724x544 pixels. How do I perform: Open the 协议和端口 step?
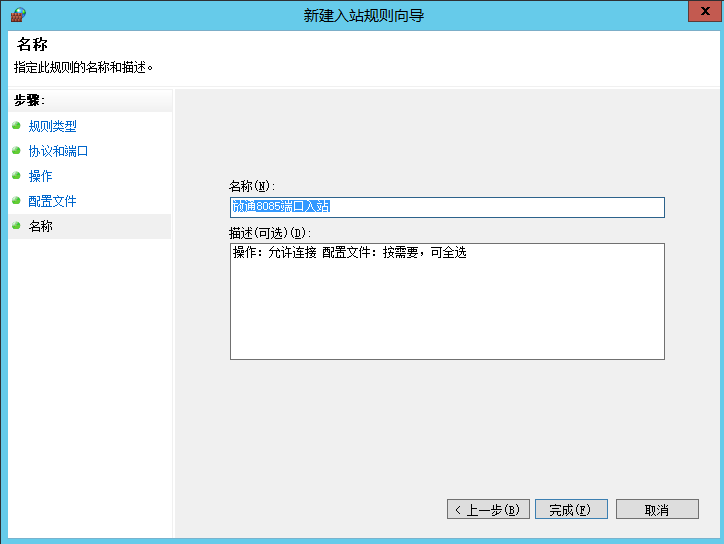click(58, 151)
